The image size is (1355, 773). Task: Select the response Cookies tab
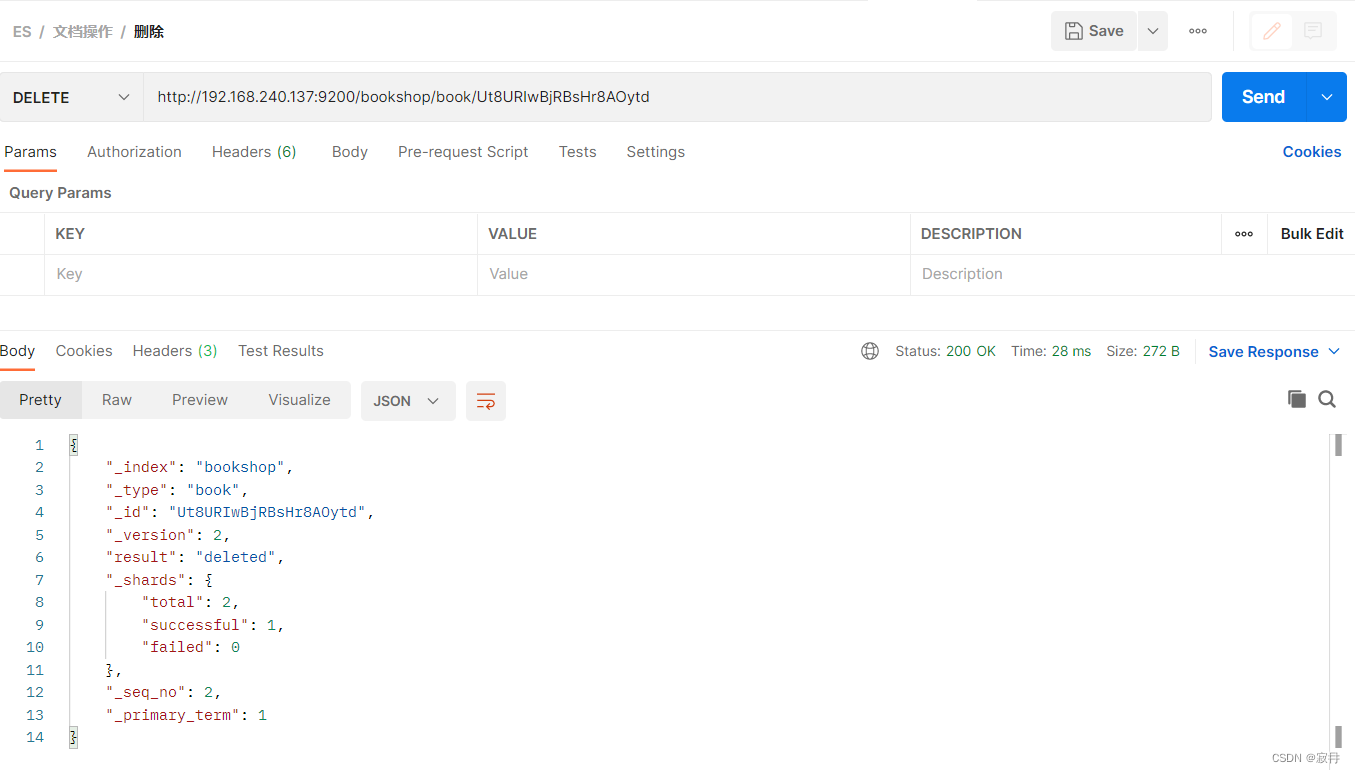(84, 351)
